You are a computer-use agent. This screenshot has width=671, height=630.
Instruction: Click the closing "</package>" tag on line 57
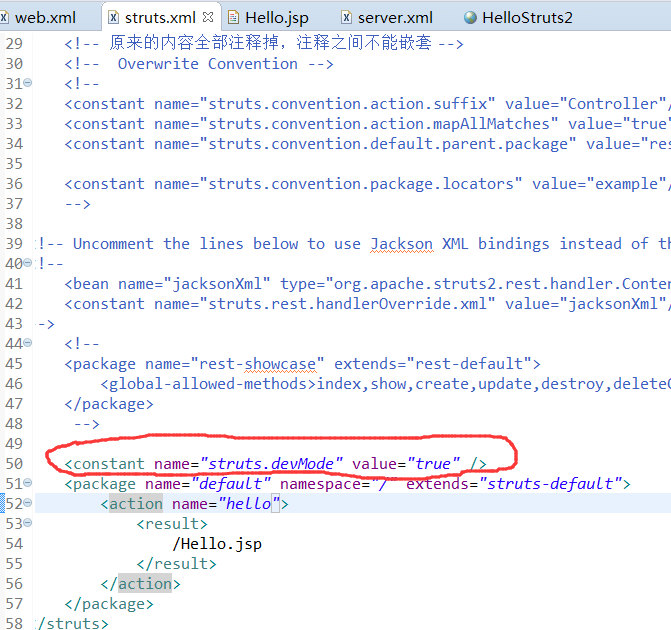point(109,604)
